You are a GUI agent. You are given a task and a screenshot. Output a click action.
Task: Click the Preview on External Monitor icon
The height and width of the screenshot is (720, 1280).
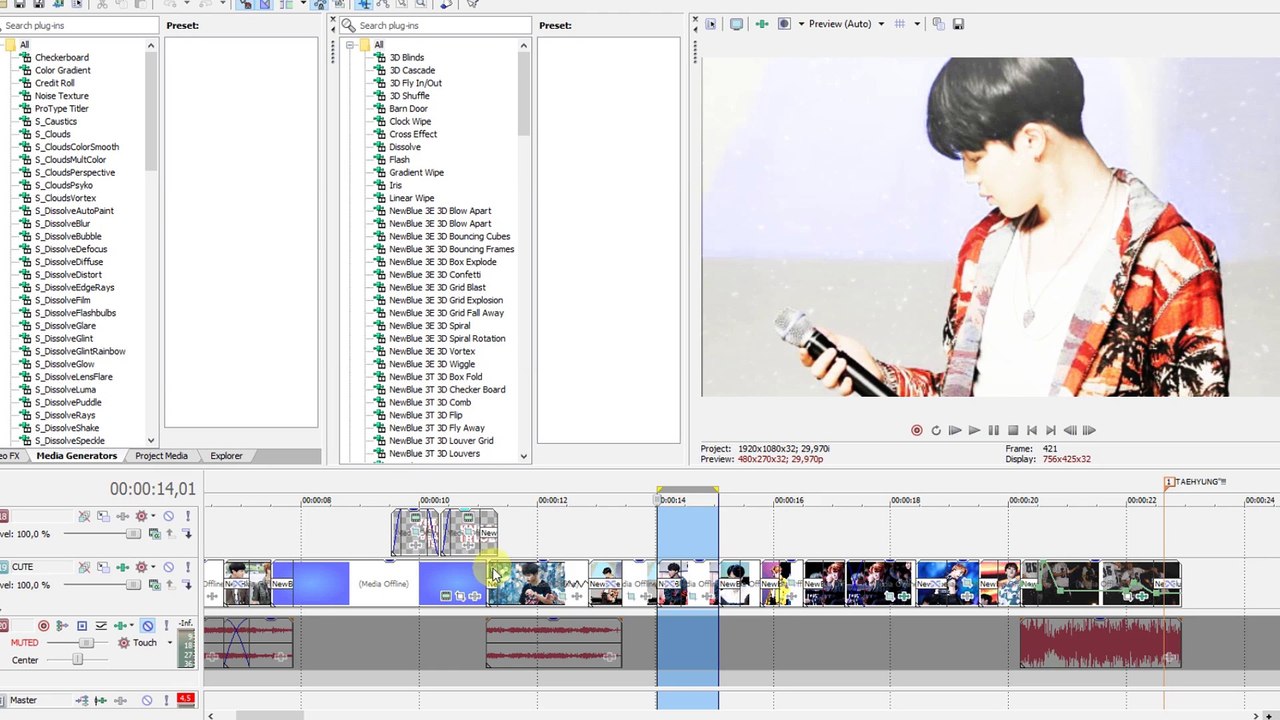pyautogui.click(x=736, y=24)
